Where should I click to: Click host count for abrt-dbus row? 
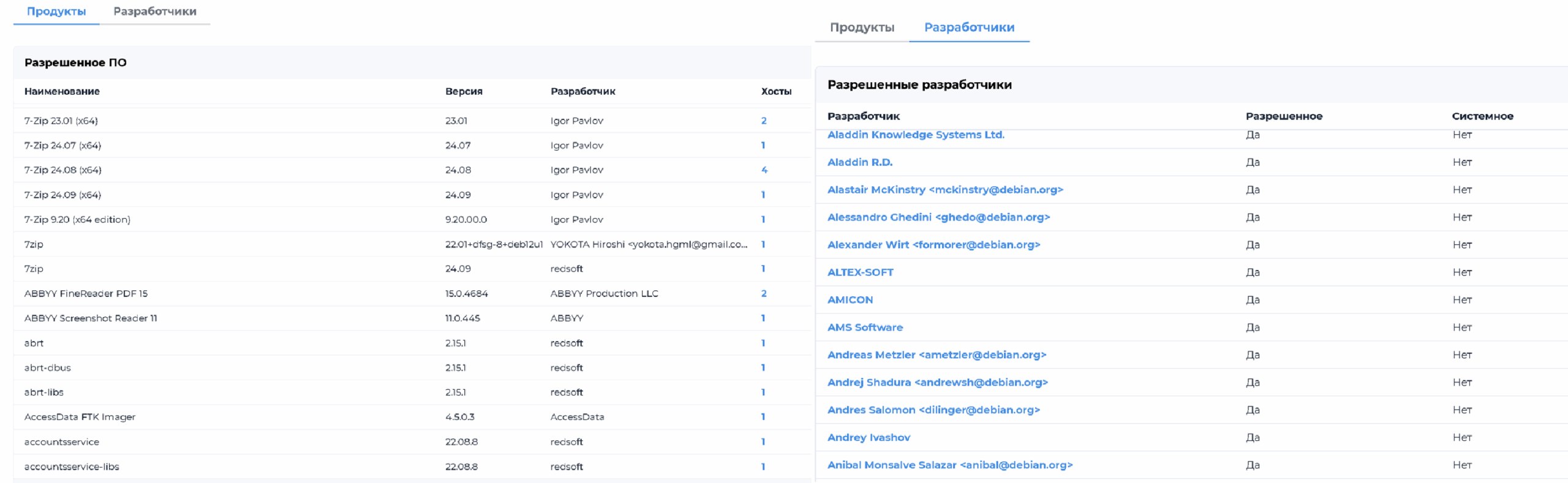(763, 368)
